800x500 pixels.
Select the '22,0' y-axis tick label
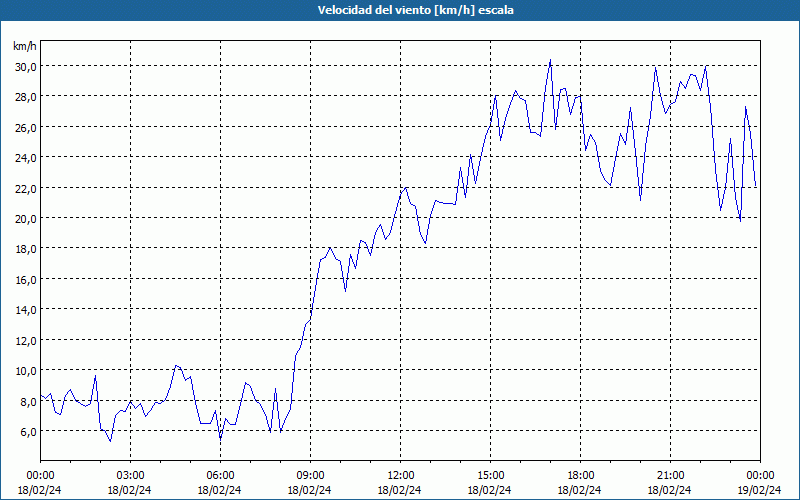pyautogui.click(x=26, y=188)
